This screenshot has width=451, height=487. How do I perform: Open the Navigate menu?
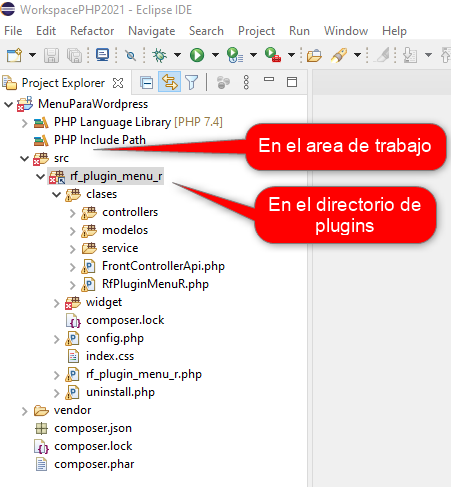click(x=152, y=31)
